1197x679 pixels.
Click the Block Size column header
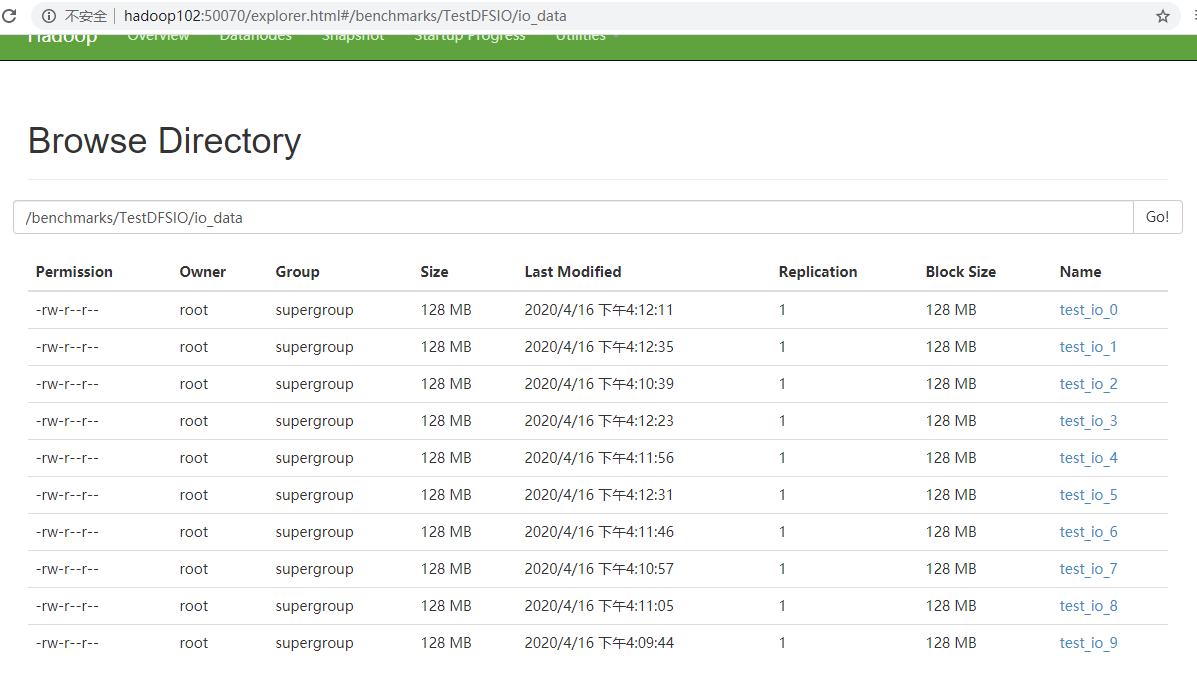[x=960, y=272]
